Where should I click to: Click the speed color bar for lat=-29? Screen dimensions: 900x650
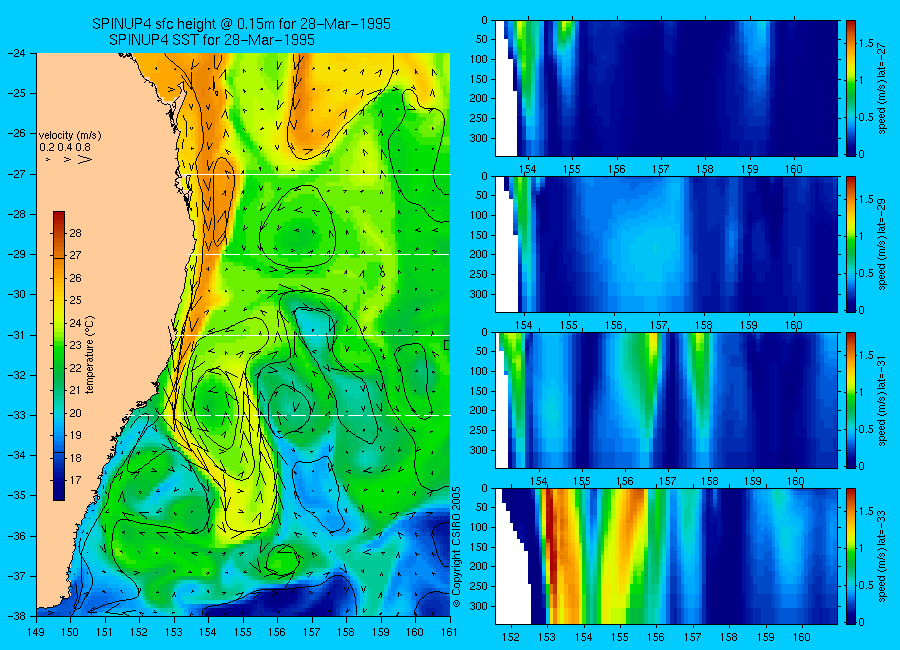(851, 244)
